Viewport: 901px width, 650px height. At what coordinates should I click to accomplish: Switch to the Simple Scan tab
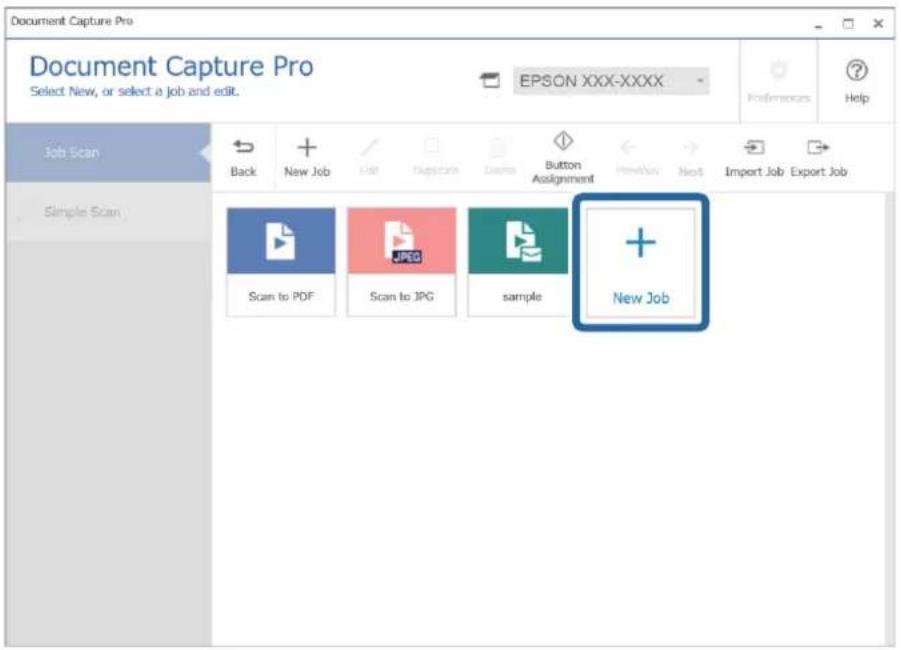coord(108,212)
